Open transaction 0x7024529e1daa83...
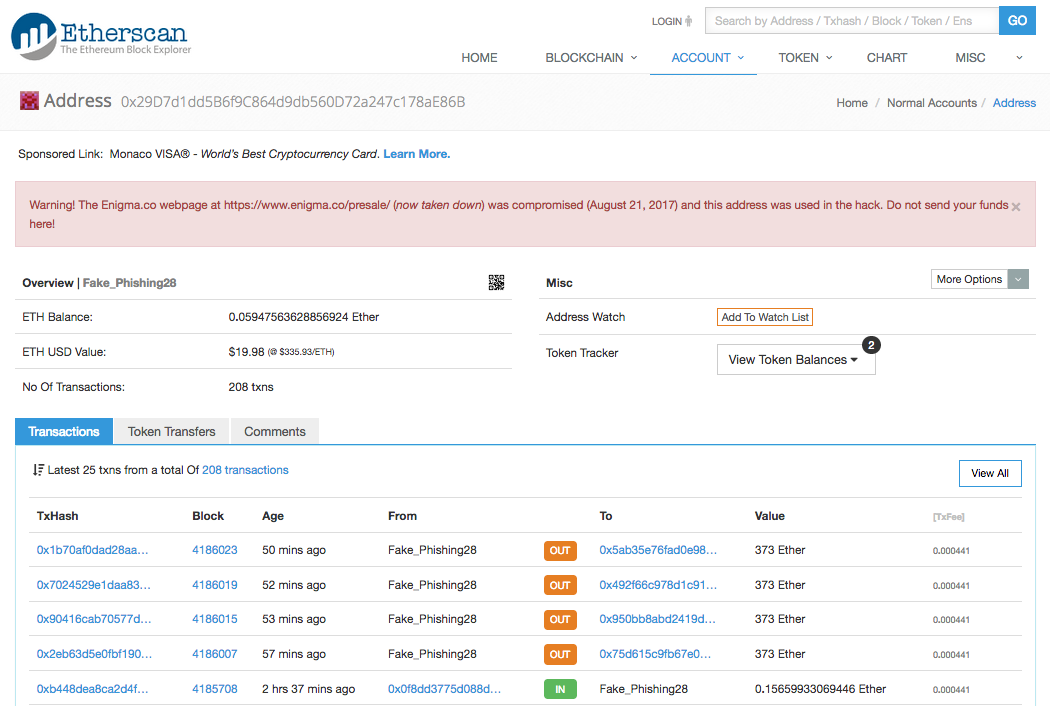Image resolution: width=1050 pixels, height=706 pixels. tap(94, 585)
